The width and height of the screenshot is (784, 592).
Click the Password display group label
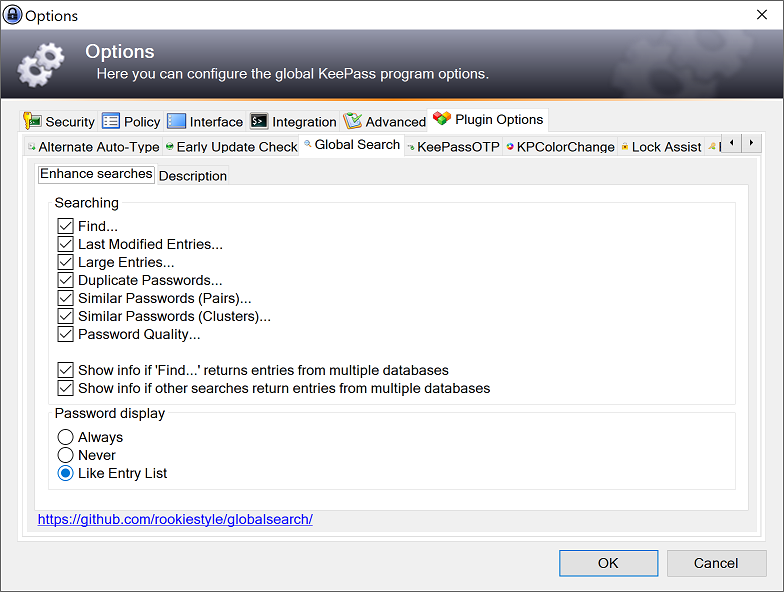click(x=110, y=414)
